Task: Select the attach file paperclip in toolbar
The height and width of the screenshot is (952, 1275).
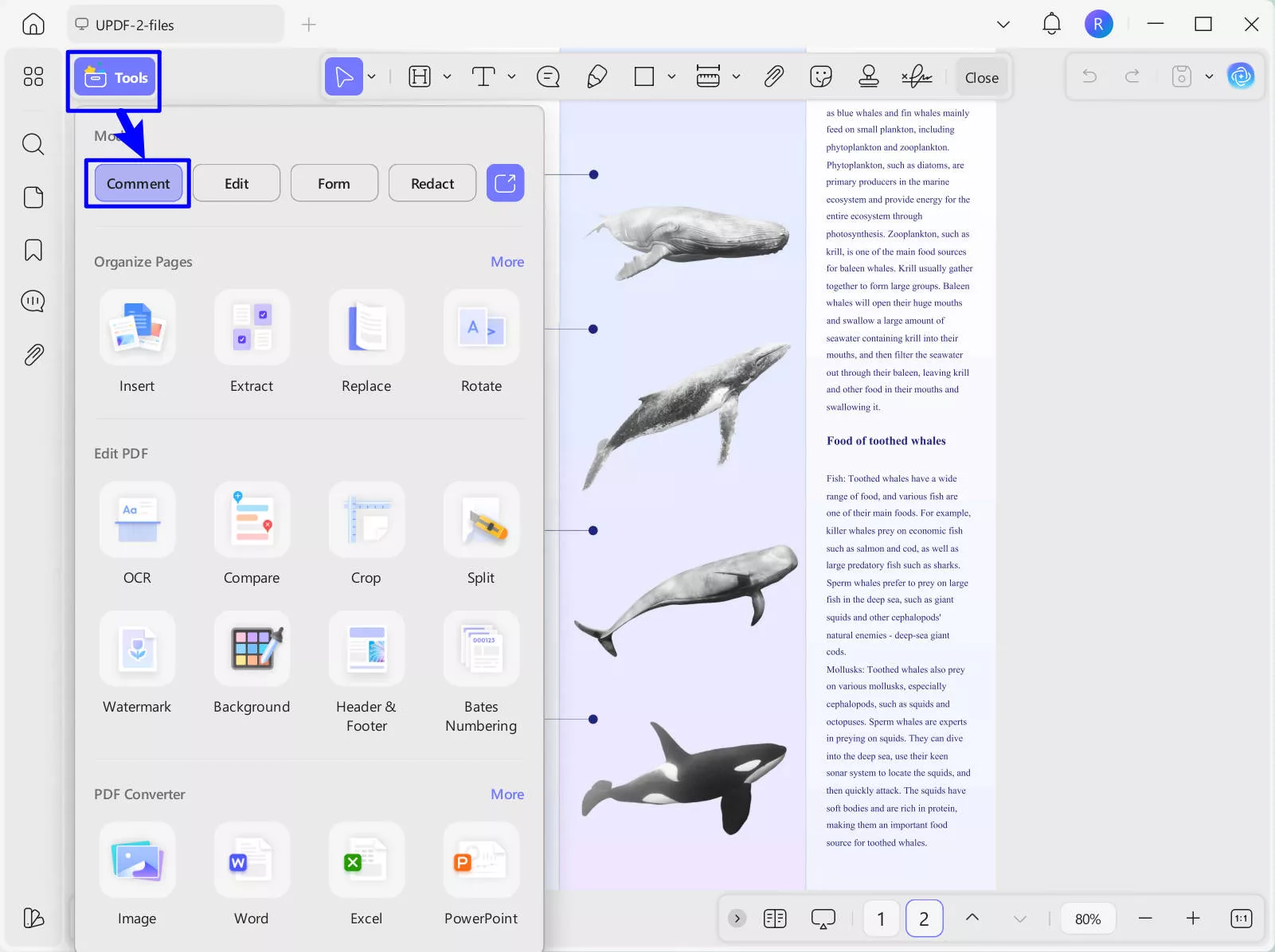Action: [x=773, y=77]
